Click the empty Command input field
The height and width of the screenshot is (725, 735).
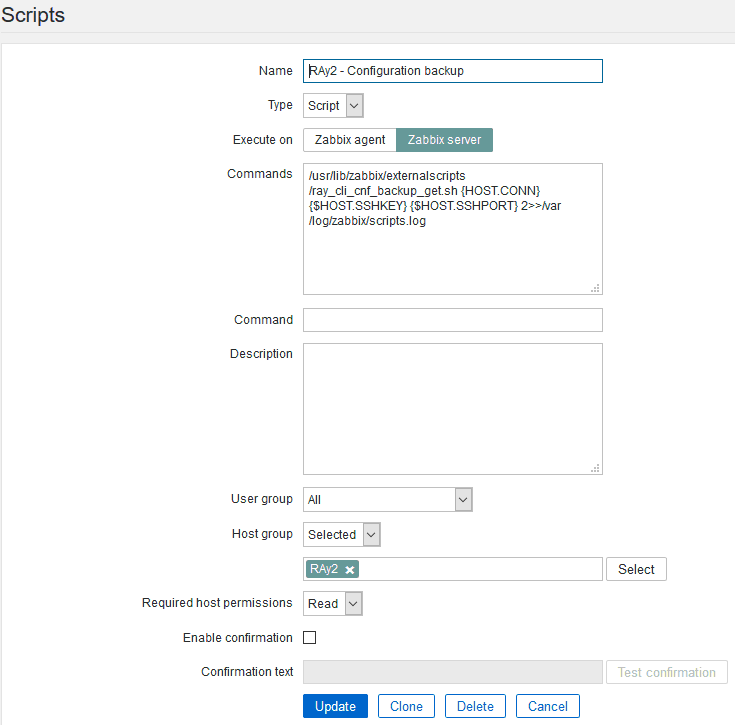(453, 320)
